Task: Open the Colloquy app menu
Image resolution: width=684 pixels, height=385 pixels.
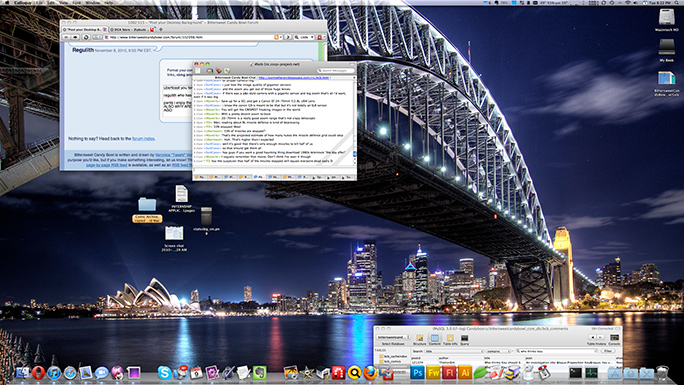Action: tap(23, 2)
